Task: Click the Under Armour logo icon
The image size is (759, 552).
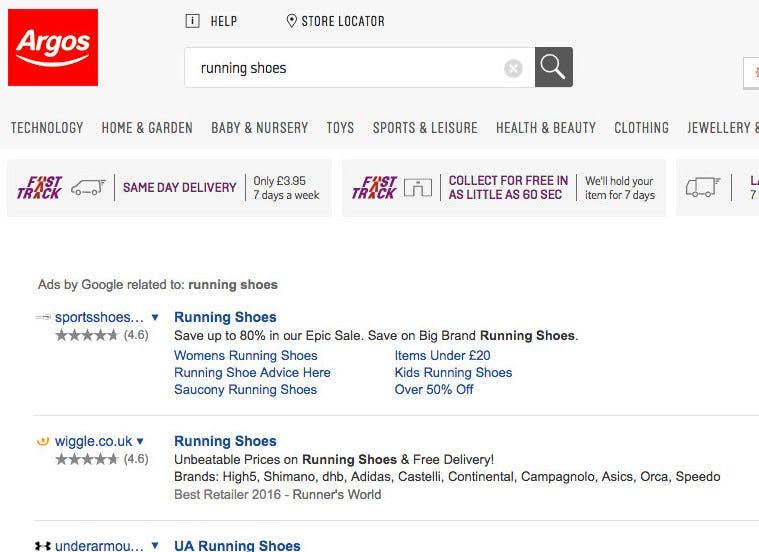Action: pyautogui.click(x=42, y=546)
